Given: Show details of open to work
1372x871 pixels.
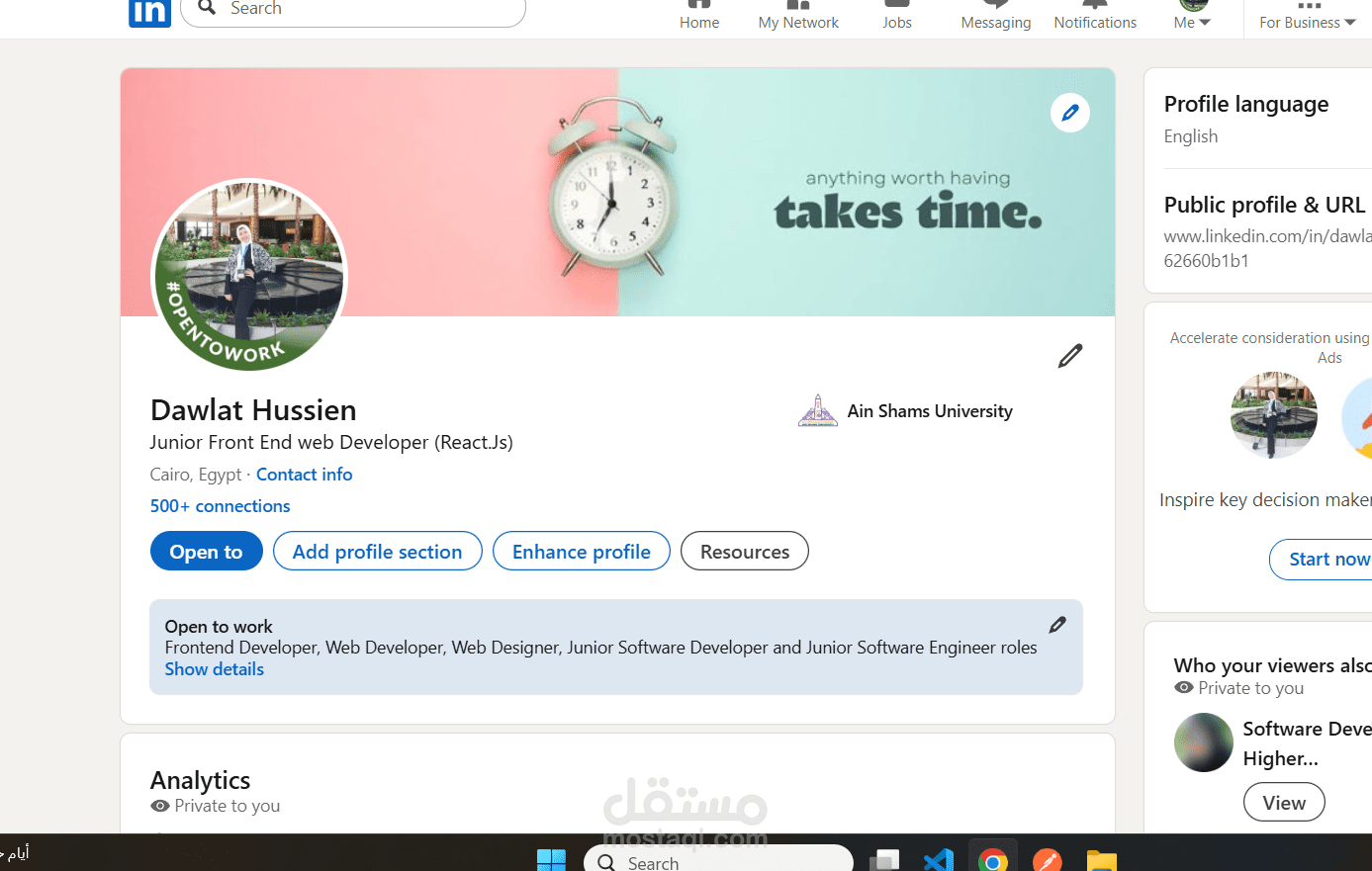Looking at the screenshot, I should pos(215,669).
